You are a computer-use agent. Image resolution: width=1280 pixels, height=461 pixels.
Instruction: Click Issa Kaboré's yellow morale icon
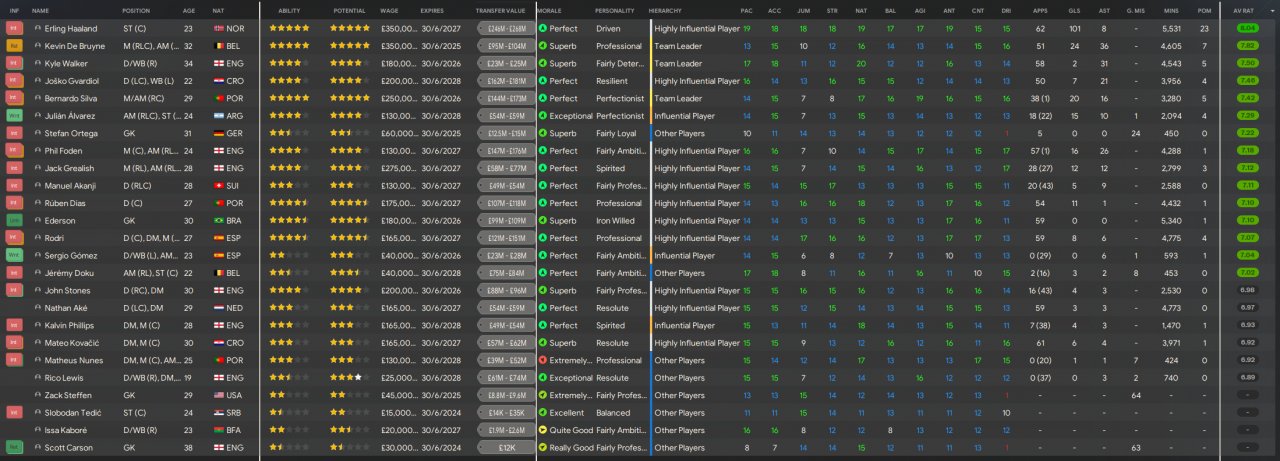pos(543,430)
